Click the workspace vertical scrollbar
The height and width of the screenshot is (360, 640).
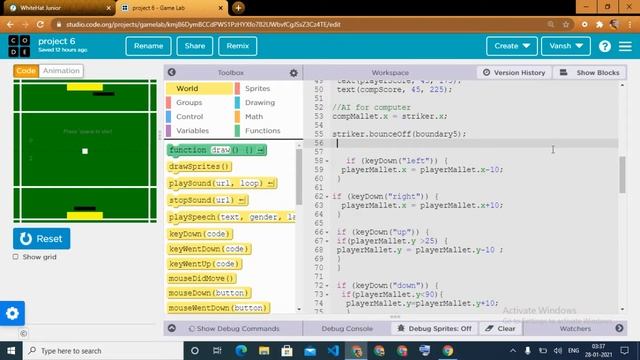click(x=622, y=175)
